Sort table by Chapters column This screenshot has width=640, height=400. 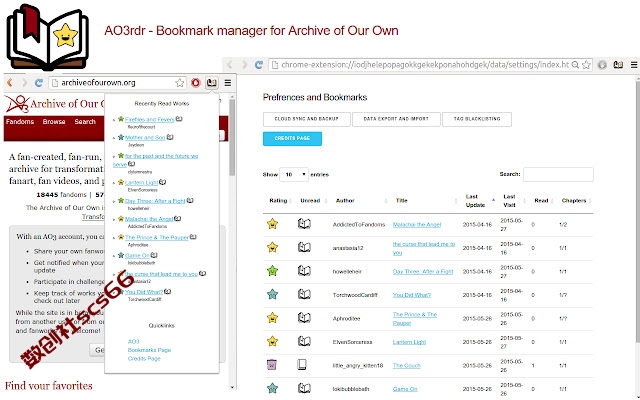(x=576, y=200)
